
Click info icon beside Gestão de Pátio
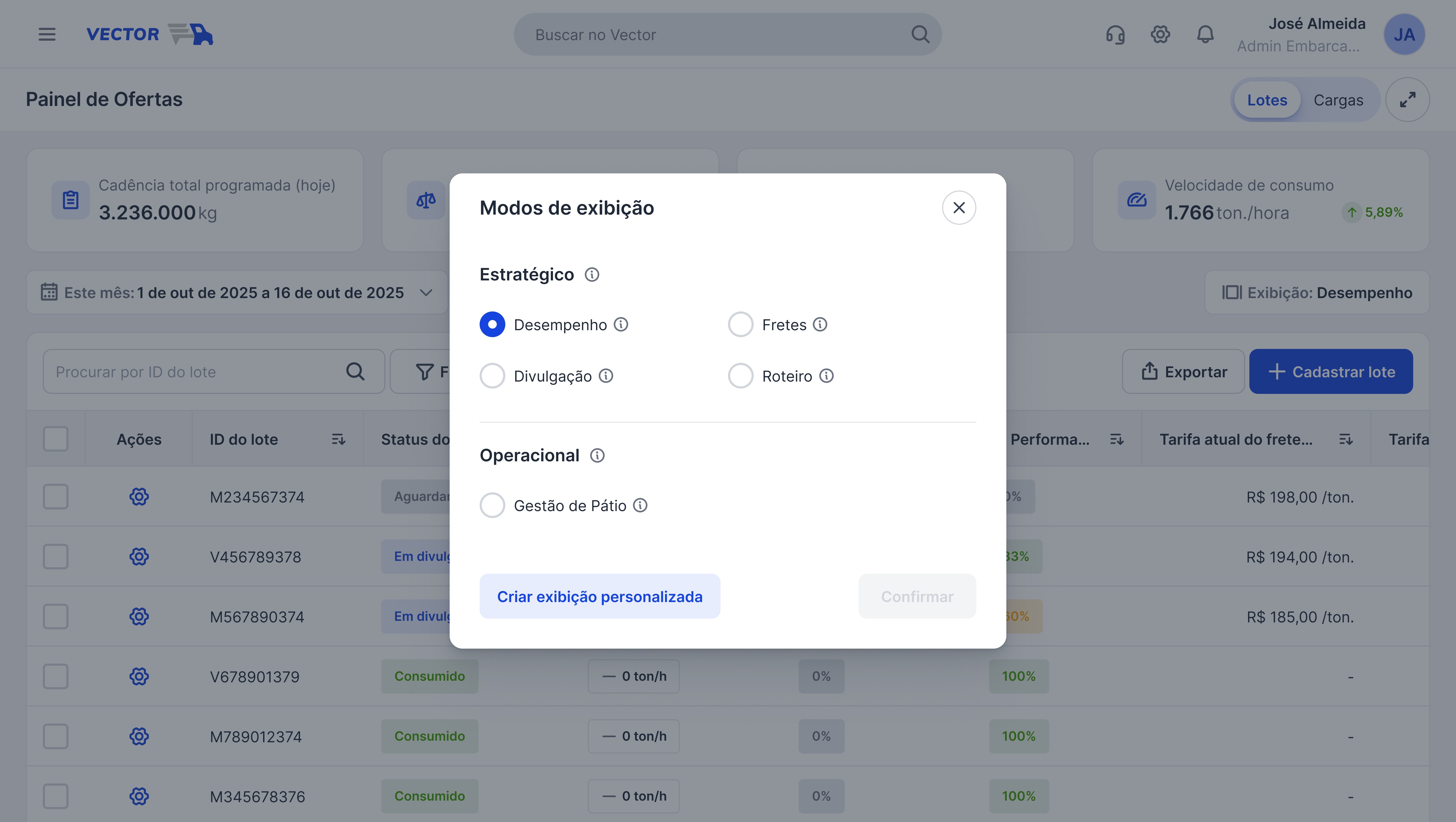coord(640,505)
